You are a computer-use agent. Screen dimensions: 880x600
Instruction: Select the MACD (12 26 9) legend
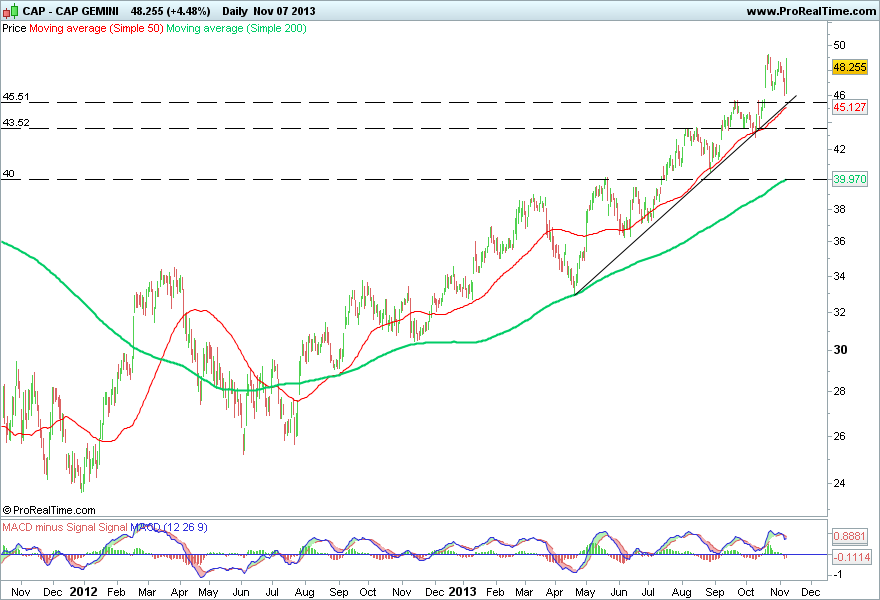tap(169, 527)
